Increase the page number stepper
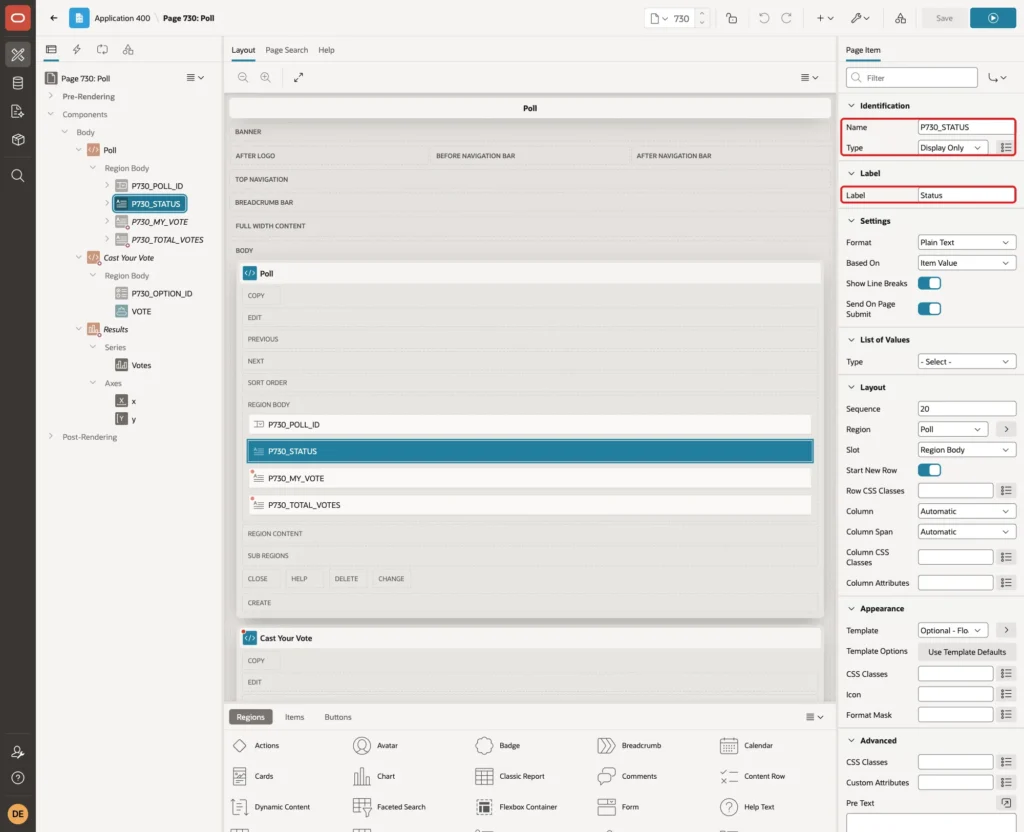Viewport: 1024px width, 832px height. (x=702, y=13)
